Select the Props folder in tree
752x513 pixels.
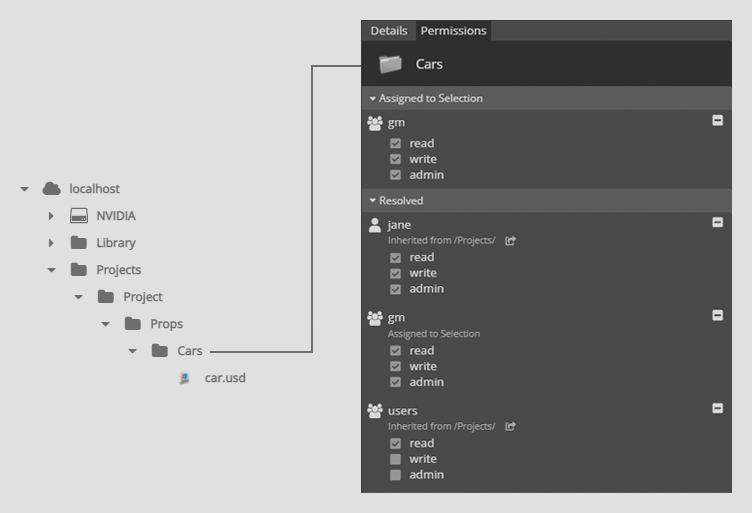pos(166,324)
